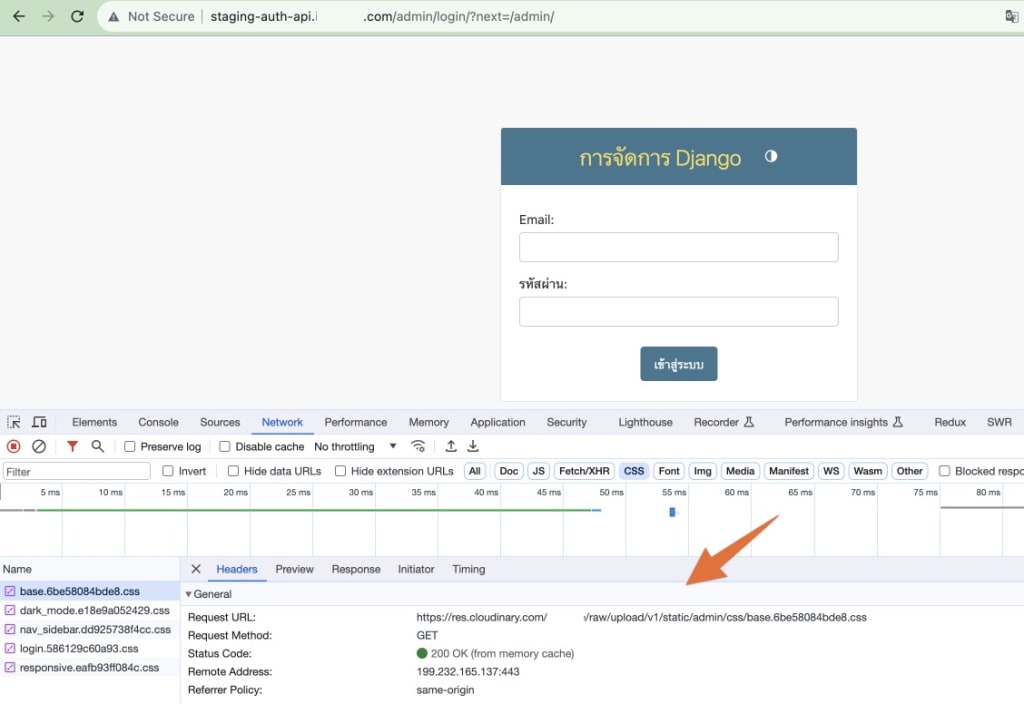Open the Redux tab
Viewport: 1024px width, 704px height.
point(950,423)
